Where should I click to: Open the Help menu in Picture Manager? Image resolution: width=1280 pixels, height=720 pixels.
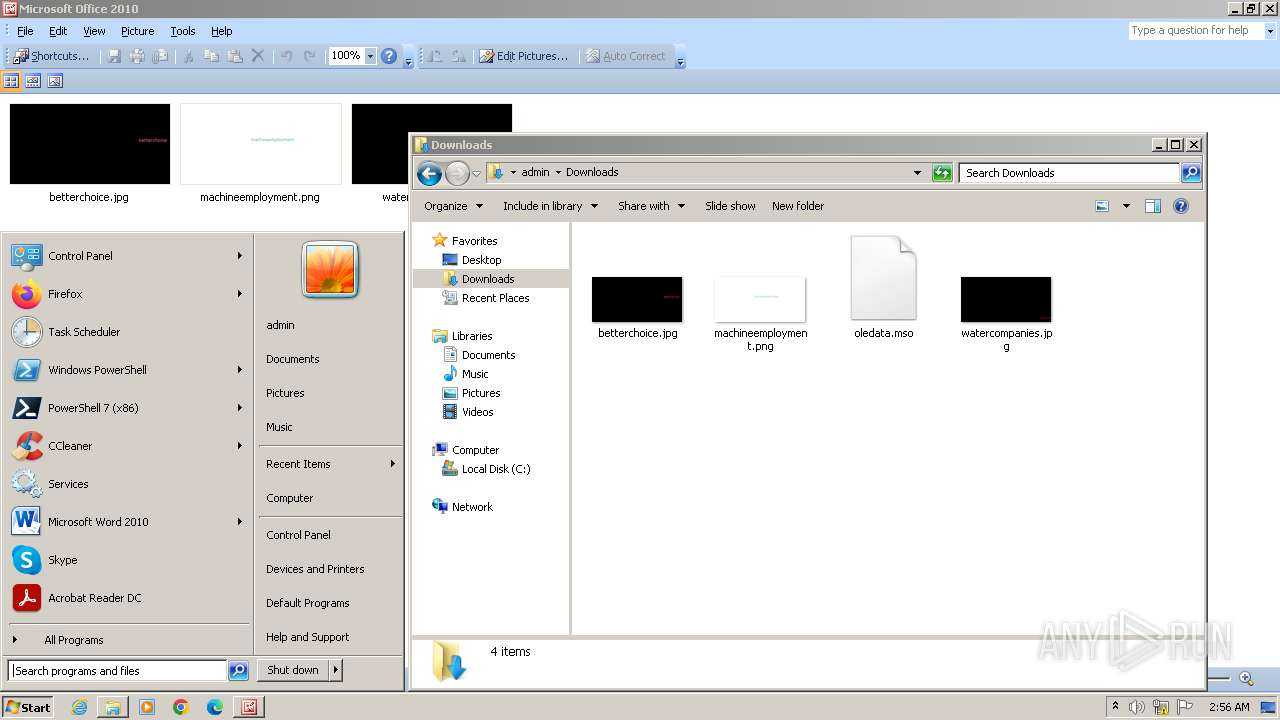(222, 31)
